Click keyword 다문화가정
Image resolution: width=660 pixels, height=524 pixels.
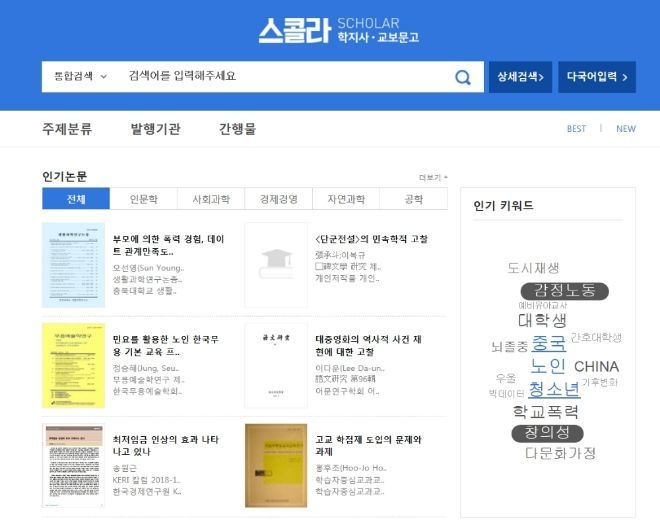click(x=561, y=453)
